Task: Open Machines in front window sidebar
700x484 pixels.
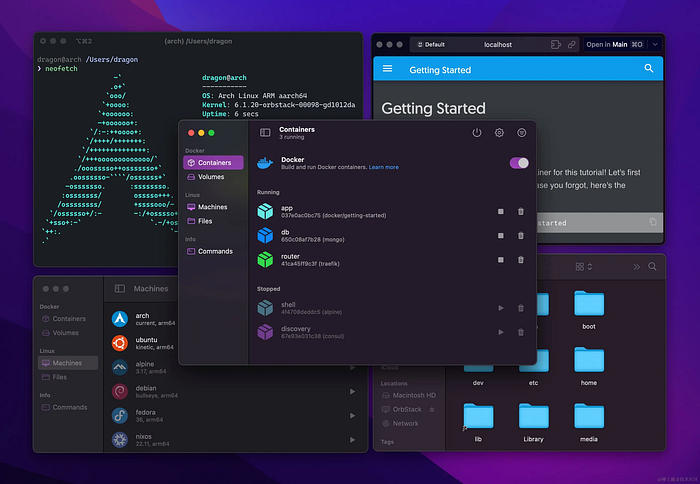Action: (213, 207)
